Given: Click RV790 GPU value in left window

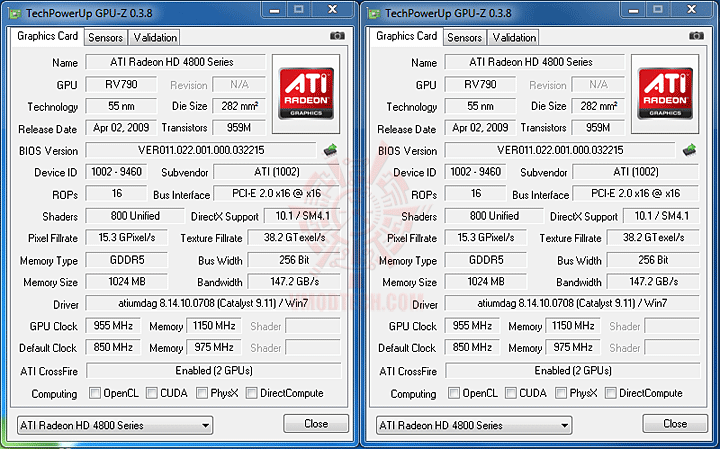Looking at the screenshot, I should click(x=121, y=84).
